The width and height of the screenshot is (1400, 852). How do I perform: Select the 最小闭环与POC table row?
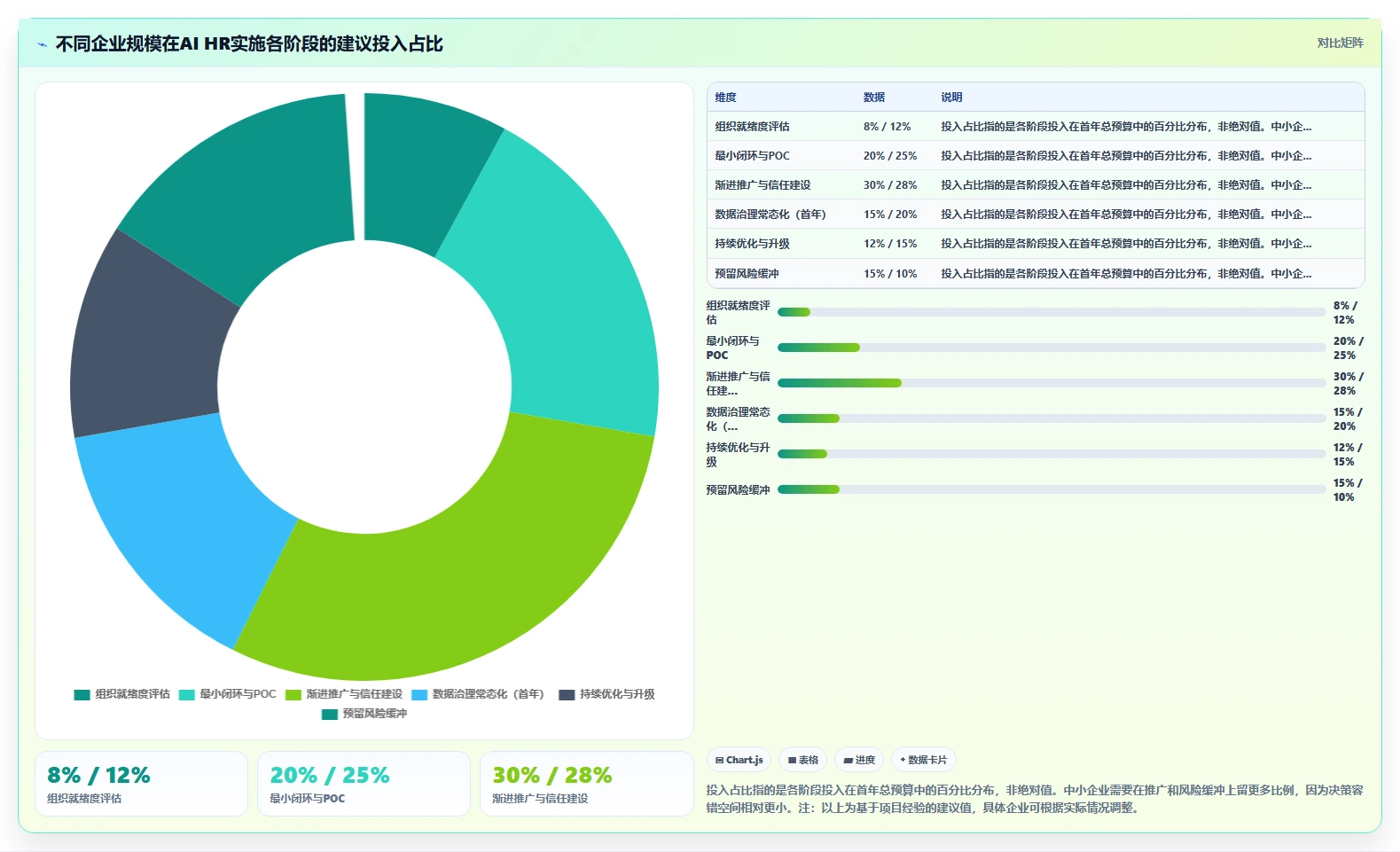coord(1036,155)
